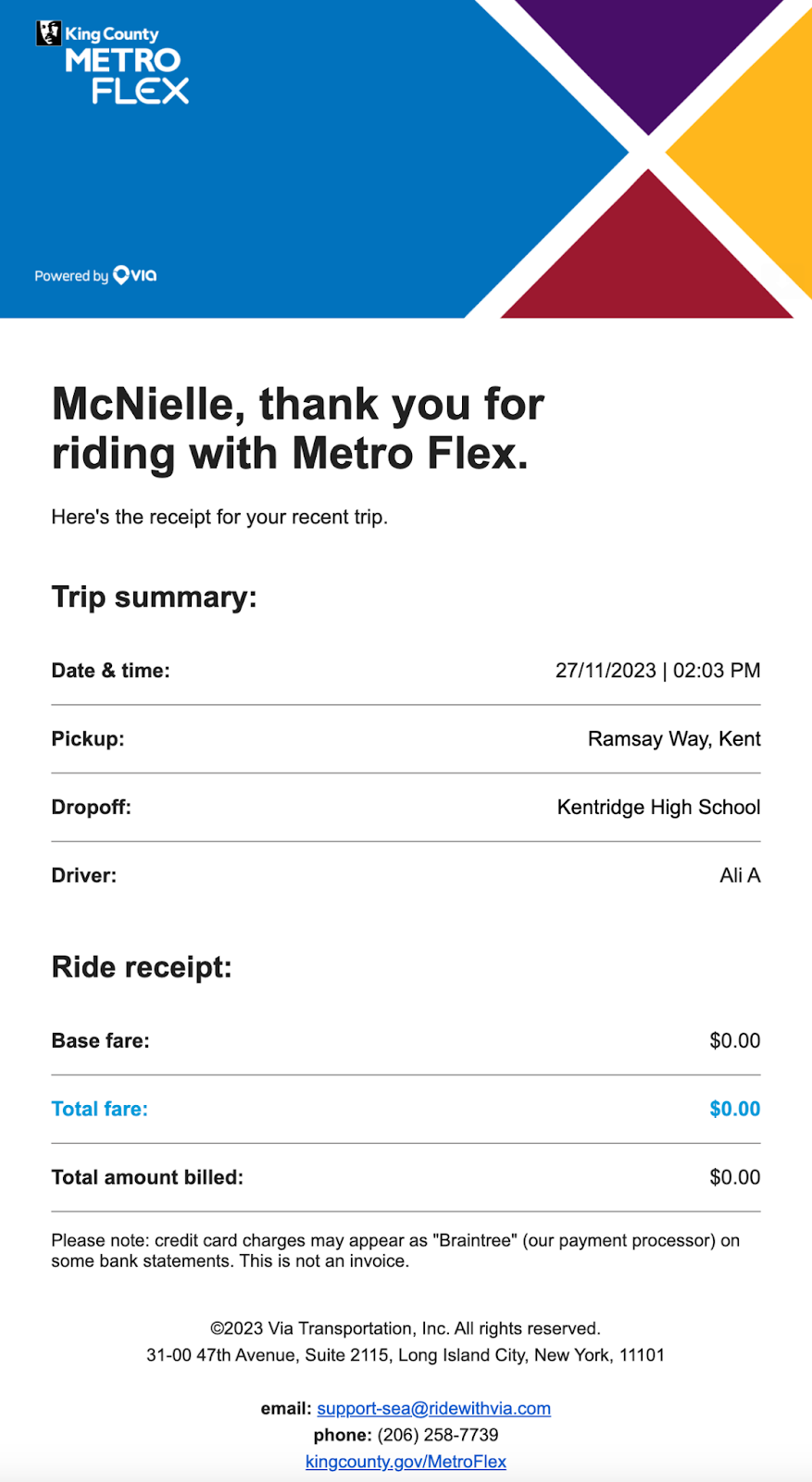Click the dropoff Kentridge High School value
812x1482 pixels.
click(x=658, y=808)
